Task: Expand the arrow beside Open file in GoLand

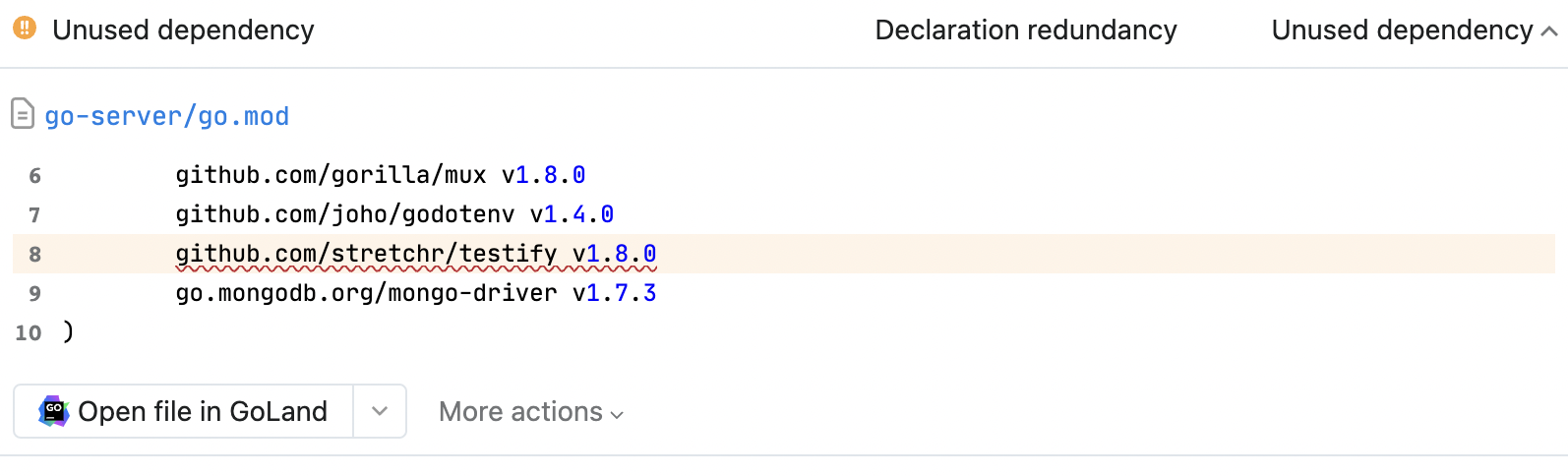Action: click(x=380, y=411)
